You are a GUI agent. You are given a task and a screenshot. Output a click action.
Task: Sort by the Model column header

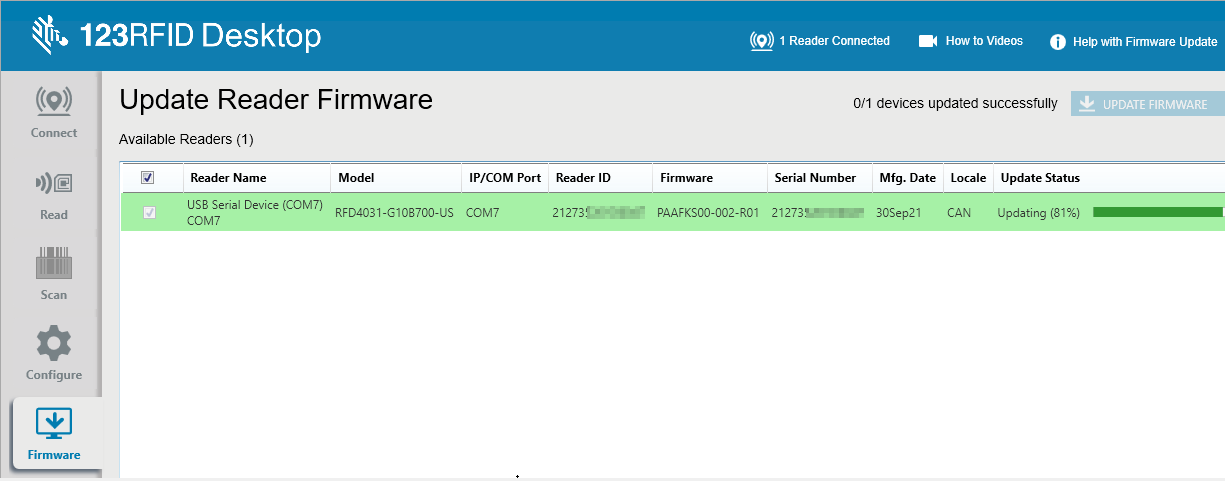tap(356, 178)
